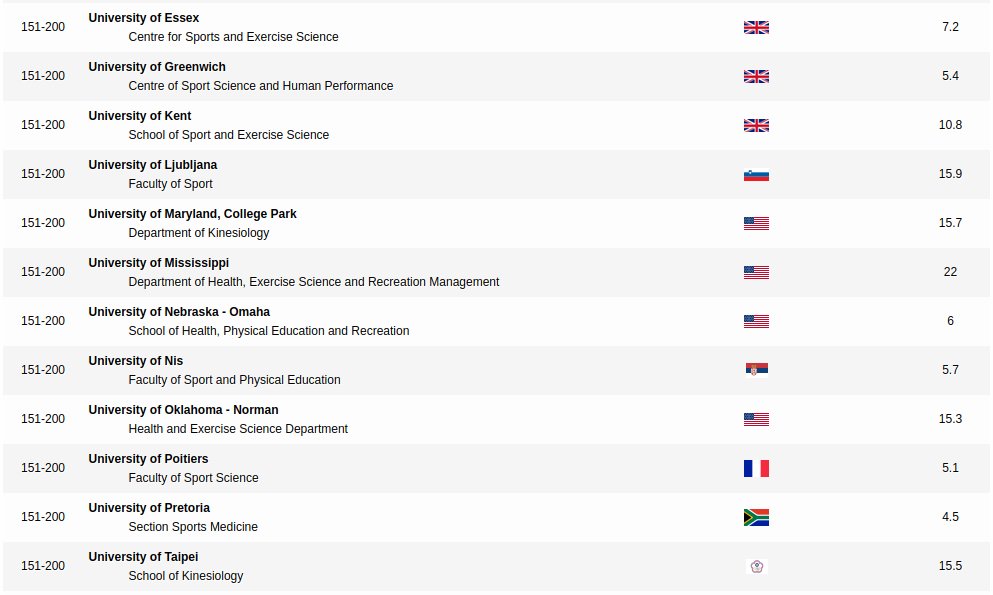This screenshot has height=595, width=993.
Task: Open the University of Ljubljana entry
Action: [152, 165]
